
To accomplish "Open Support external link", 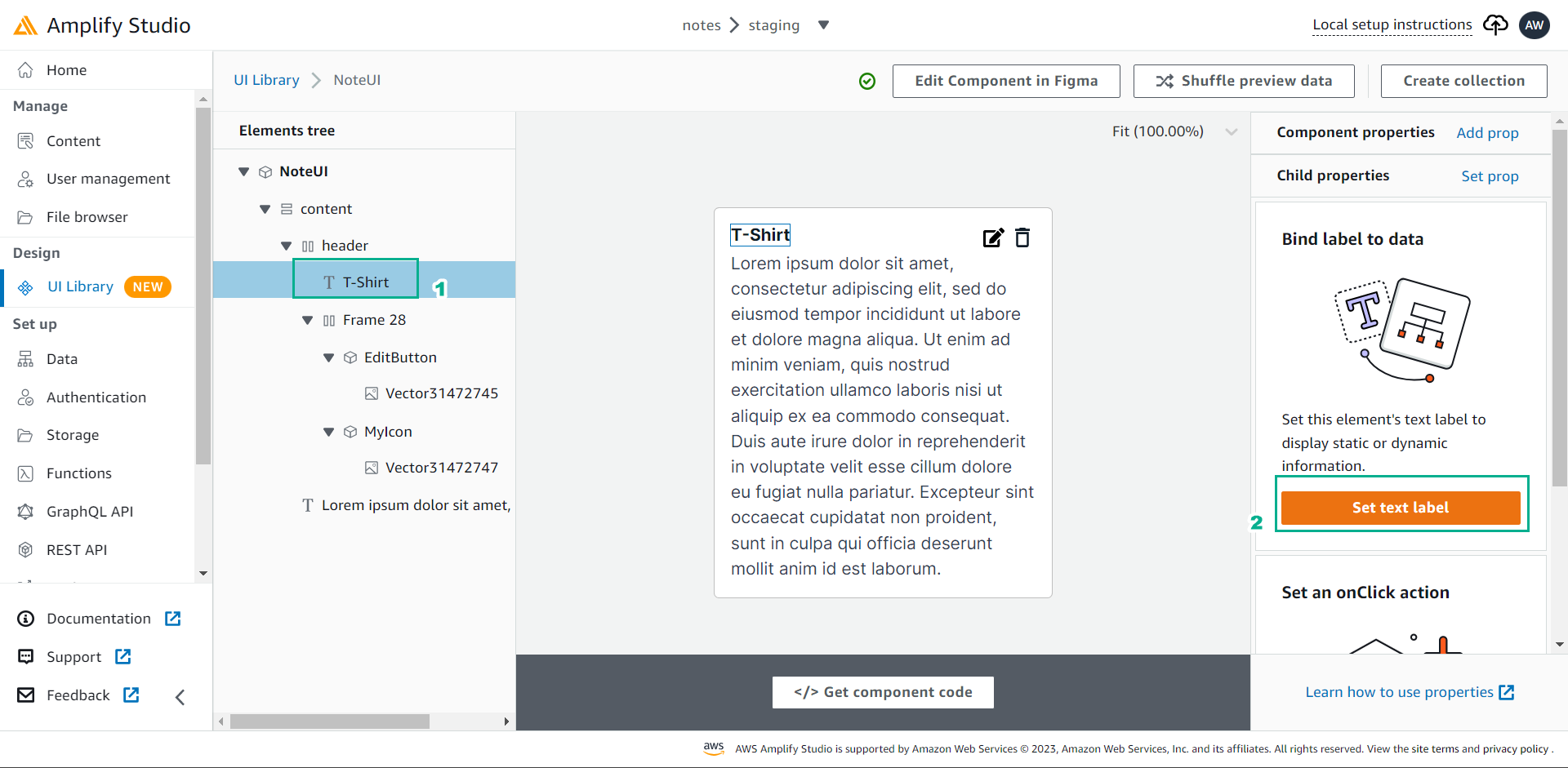I will (123, 657).
